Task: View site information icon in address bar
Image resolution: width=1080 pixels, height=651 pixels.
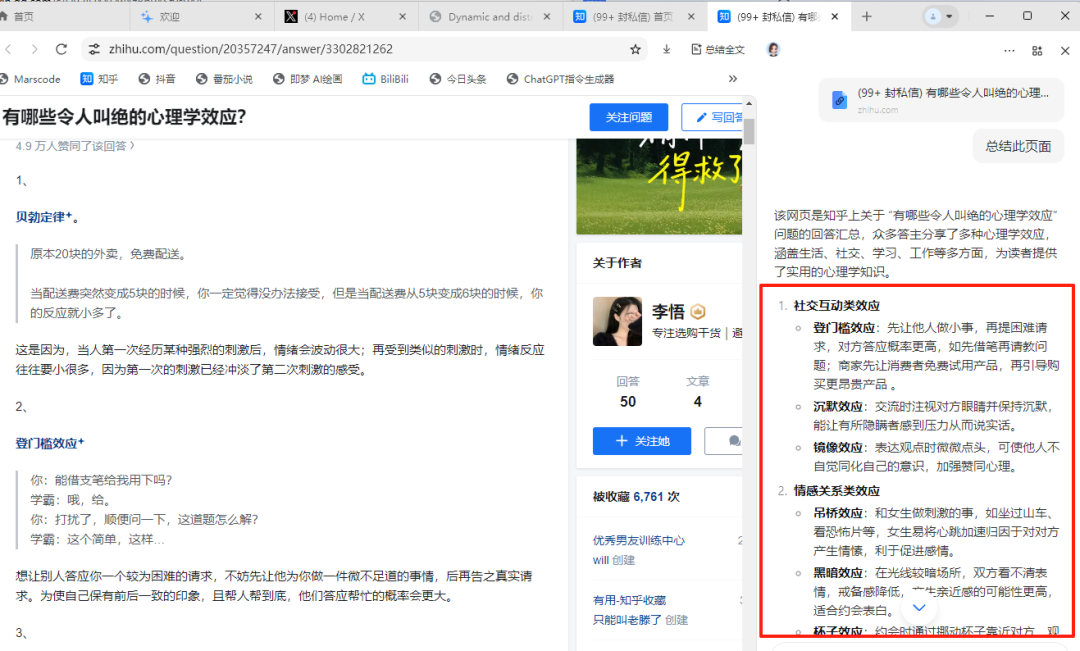Action: tap(94, 49)
